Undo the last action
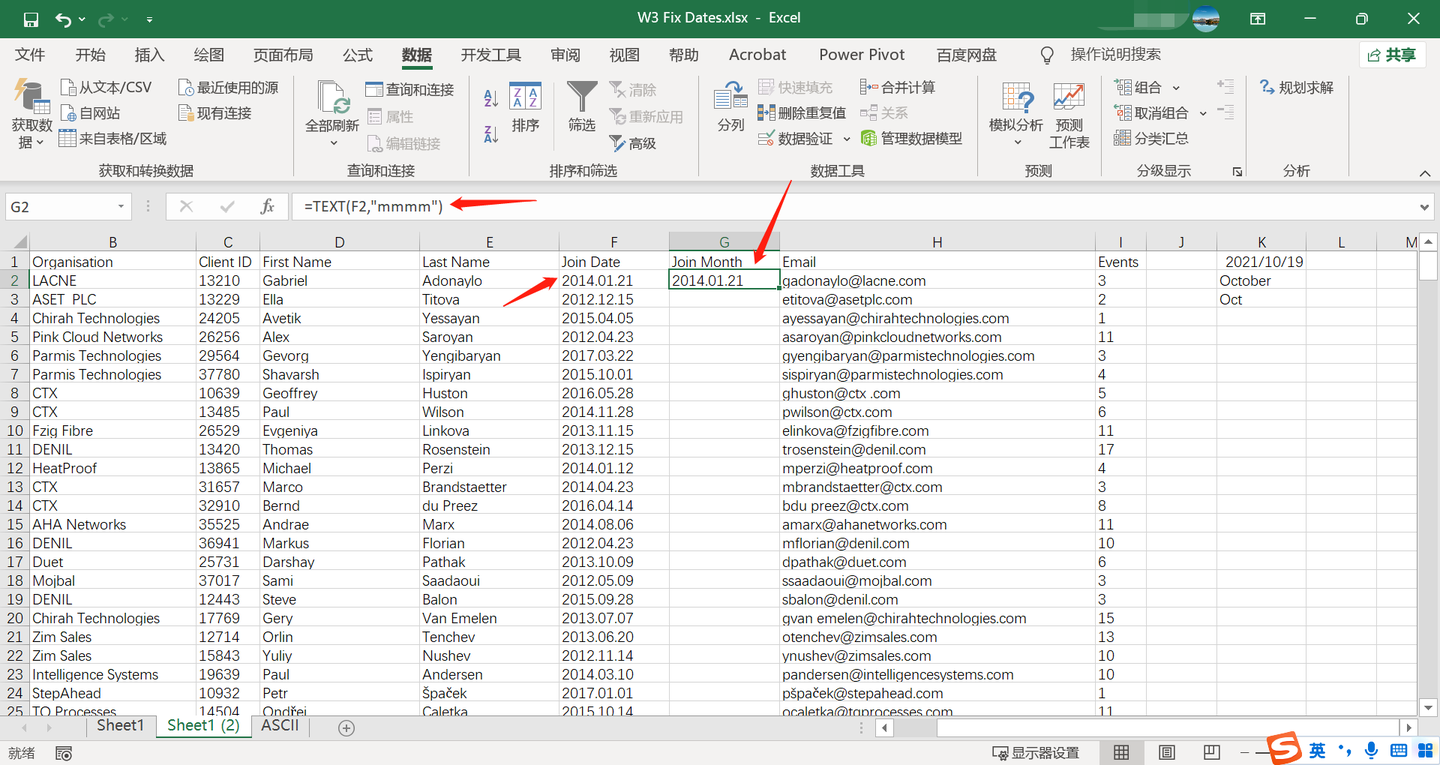This screenshot has width=1440, height=765. click(x=64, y=19)
